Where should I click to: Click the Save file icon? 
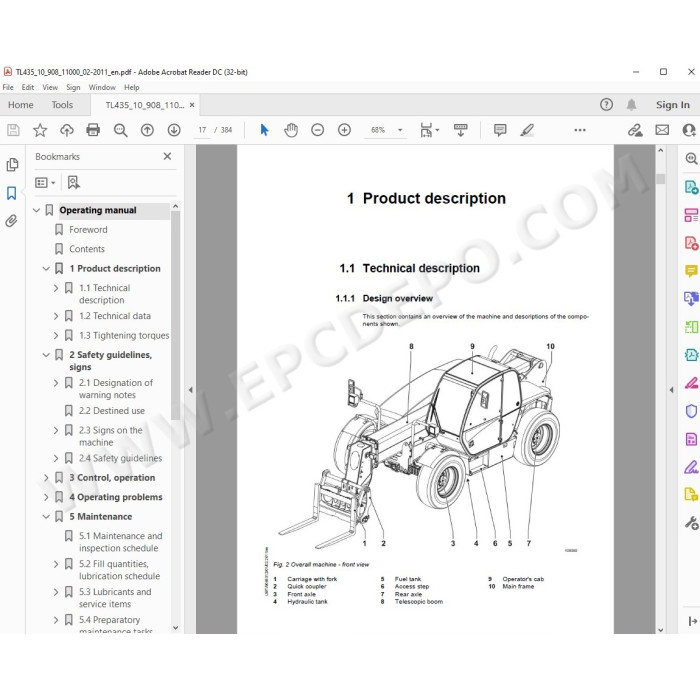click(13, 130)
